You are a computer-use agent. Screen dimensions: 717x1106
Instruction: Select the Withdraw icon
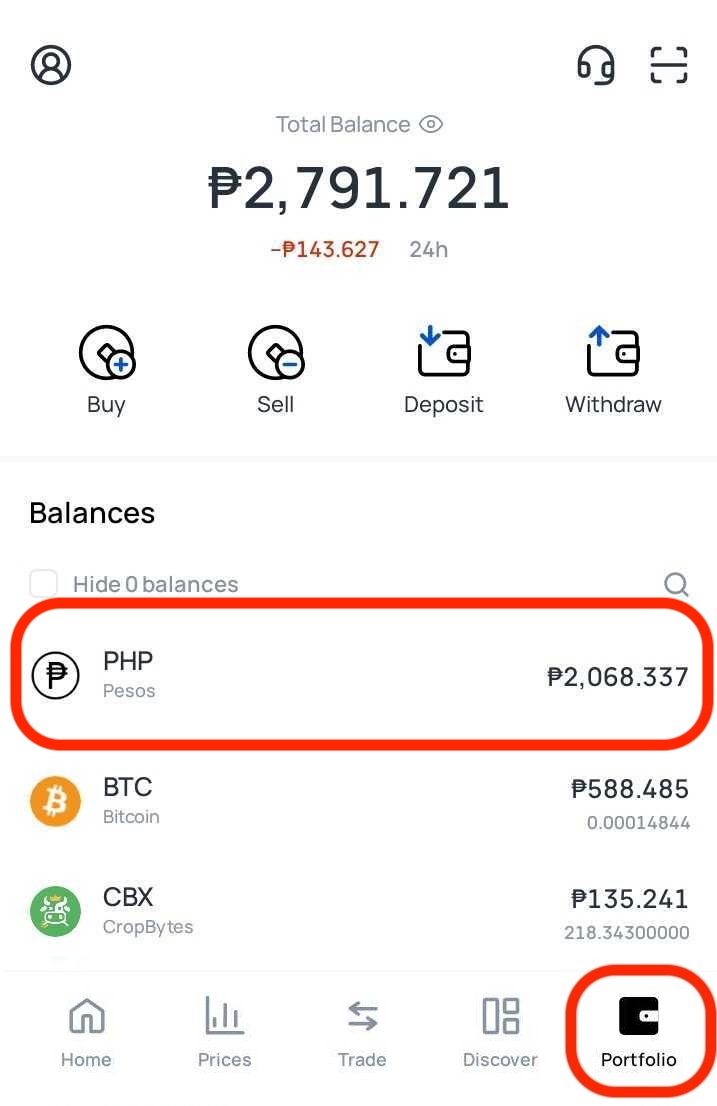(x=613, y=352)
